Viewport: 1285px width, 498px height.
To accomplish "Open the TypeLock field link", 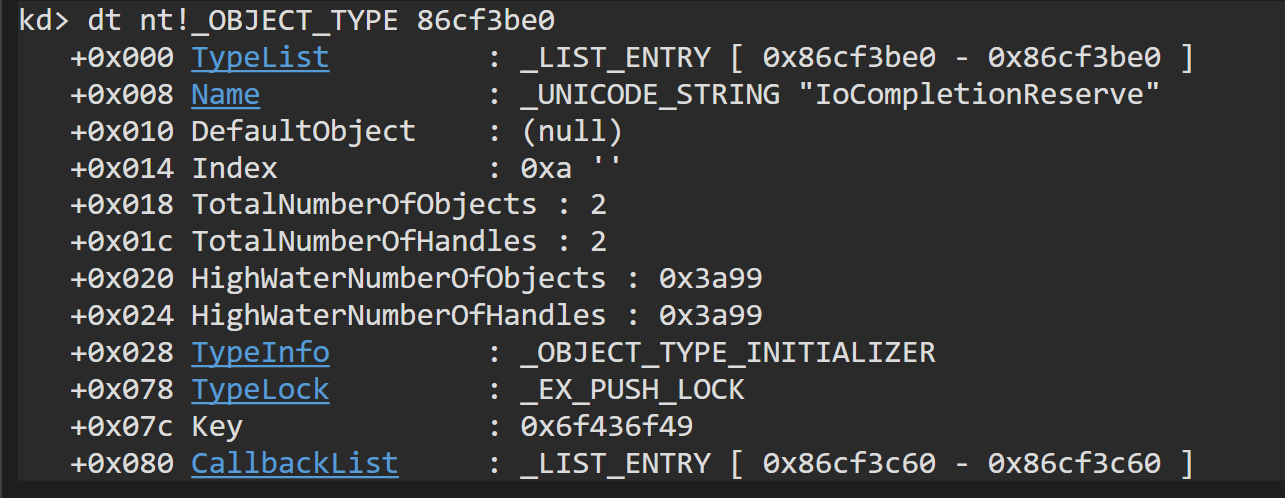I will tap(260, 390).
